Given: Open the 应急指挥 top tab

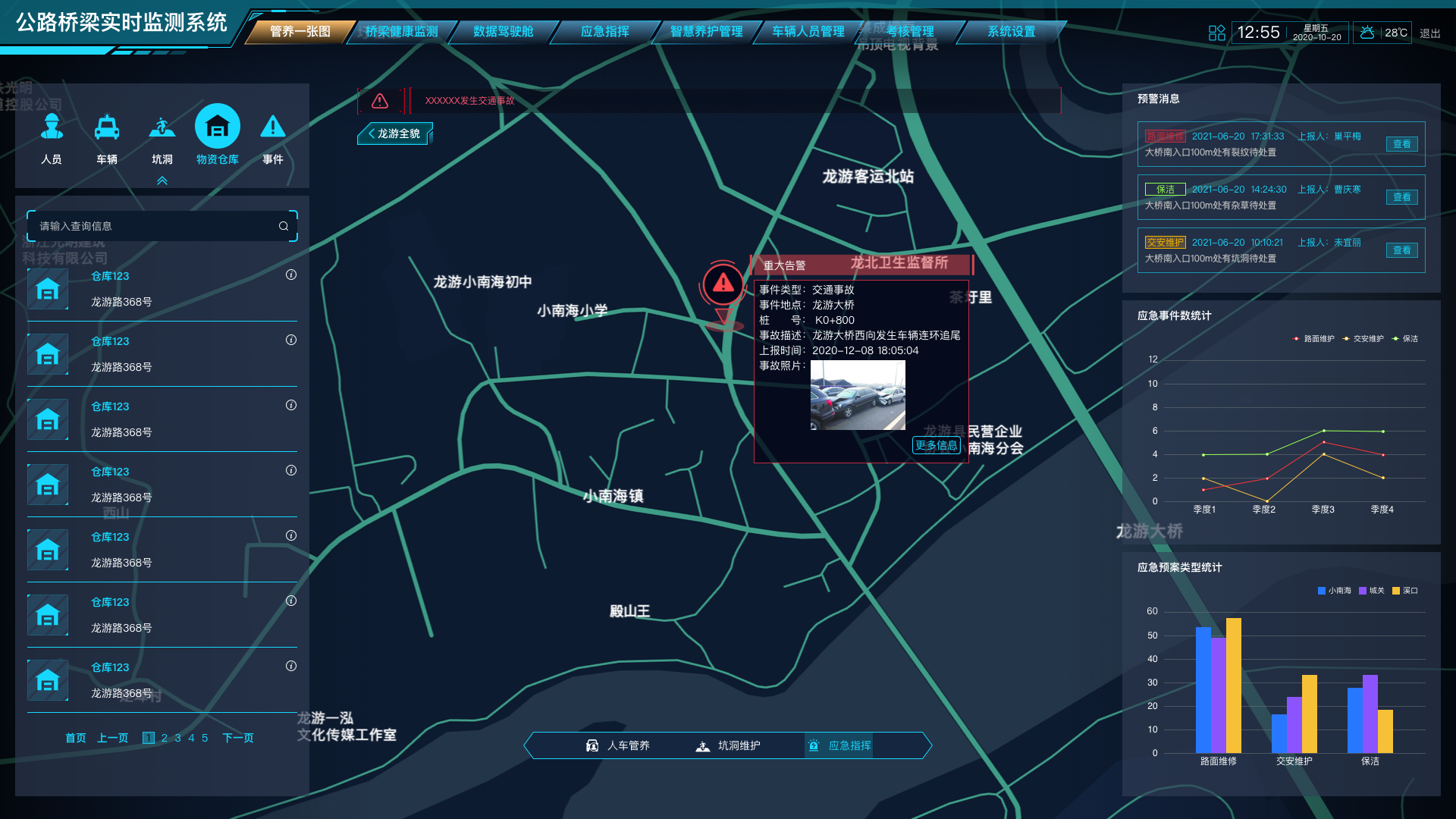Looking at the screenshot, I should tap(605, 32).
